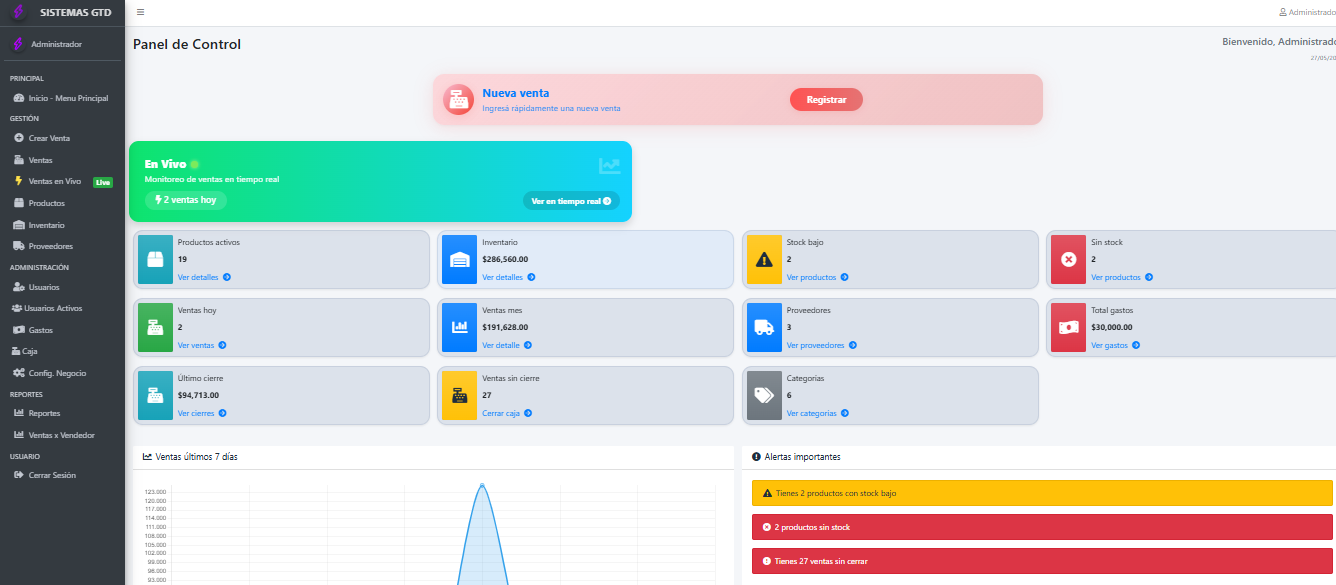This screenshot has height=585, width=1336.
Task: Click the tag icon on the Categorías card
Action: pos(765,395)
